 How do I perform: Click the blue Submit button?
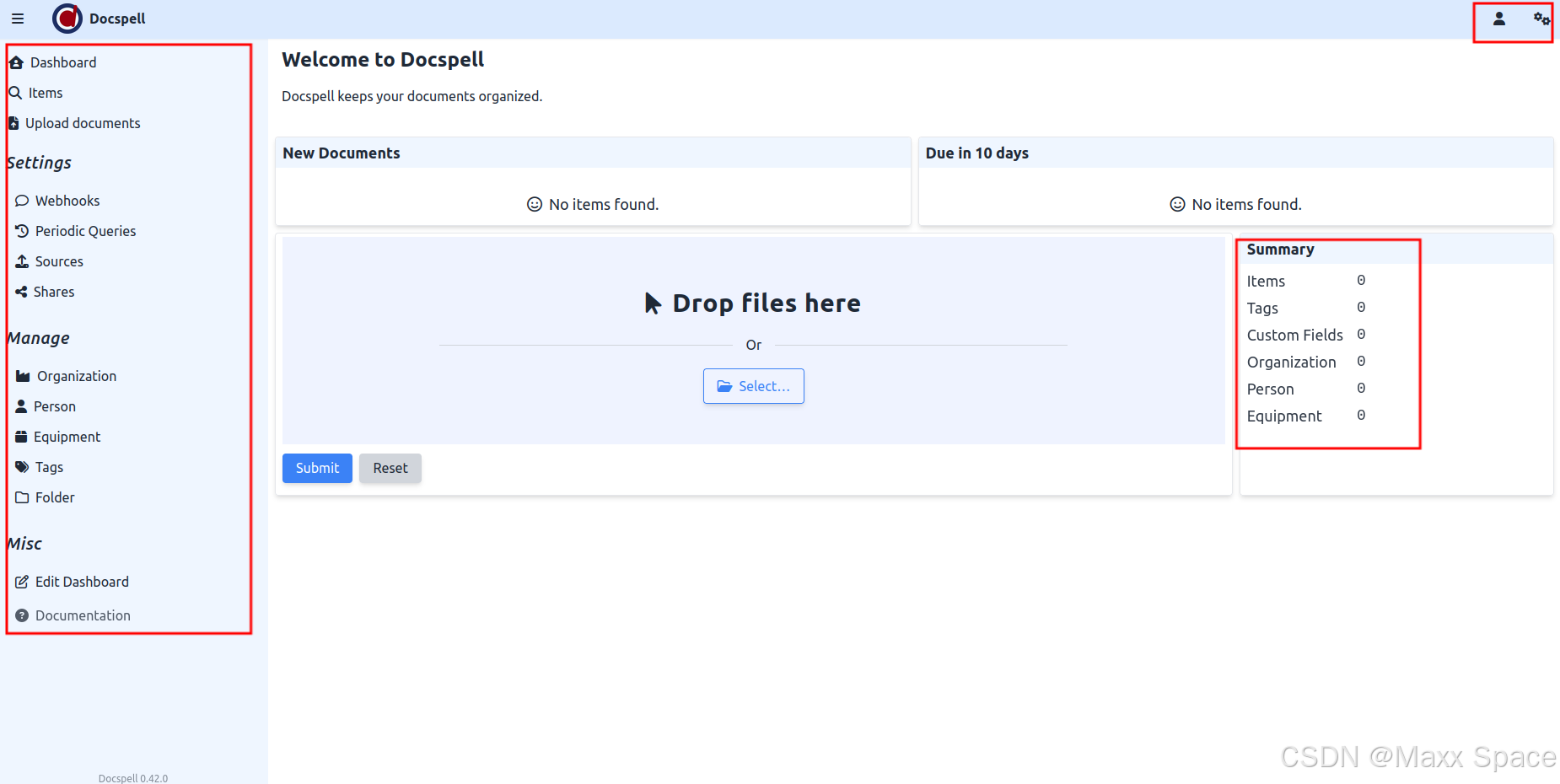click(x=317, y=468)
